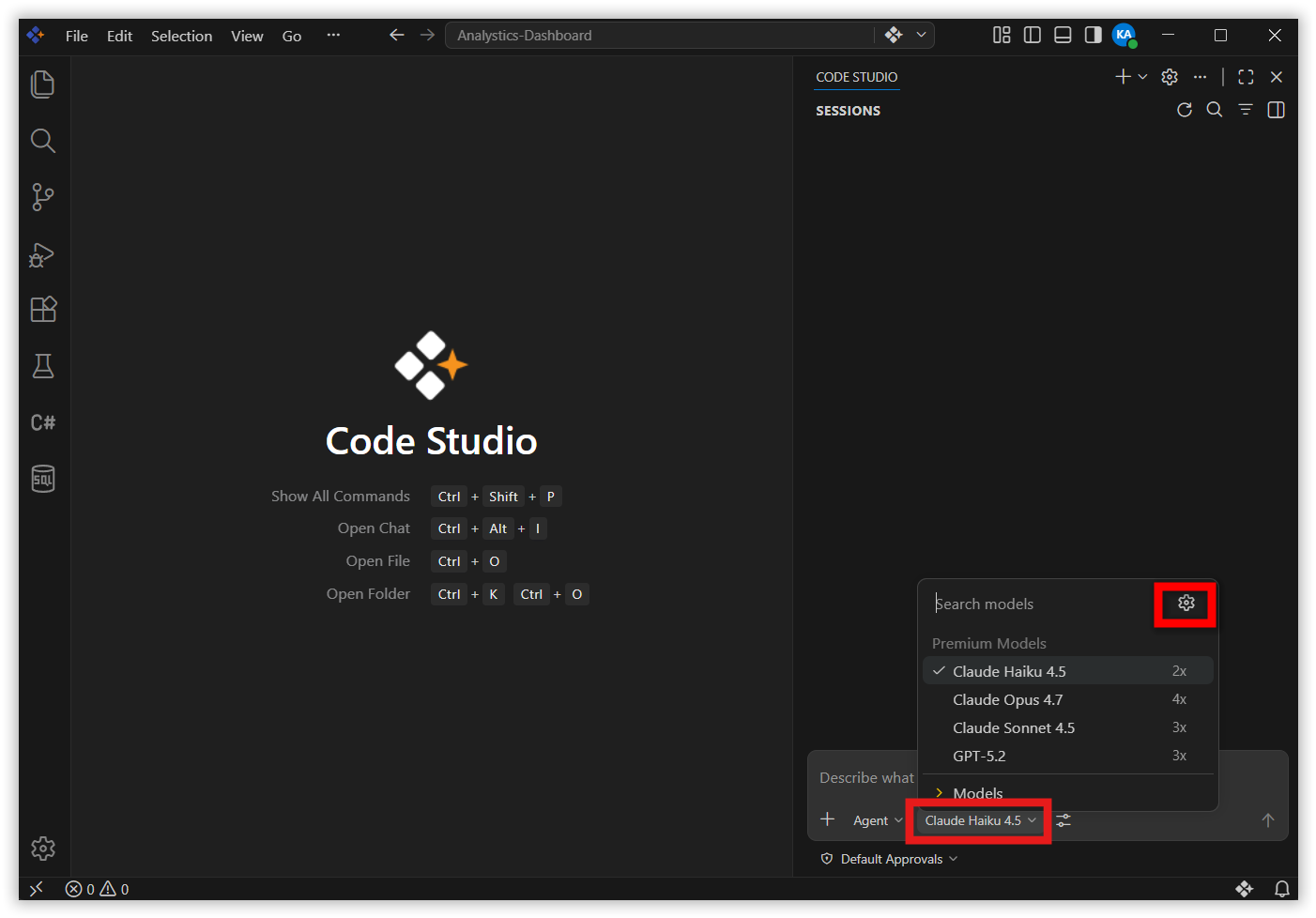Click the Open File shortcut label
The width and height of the screenshot is (1316, 918).
[x=377, y=561]
